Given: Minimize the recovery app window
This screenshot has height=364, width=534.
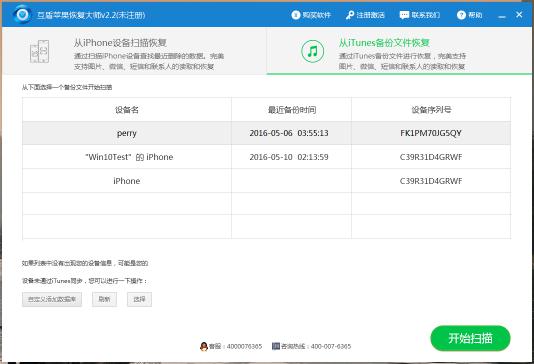Looking at the screenshot, I should [502, 15].
